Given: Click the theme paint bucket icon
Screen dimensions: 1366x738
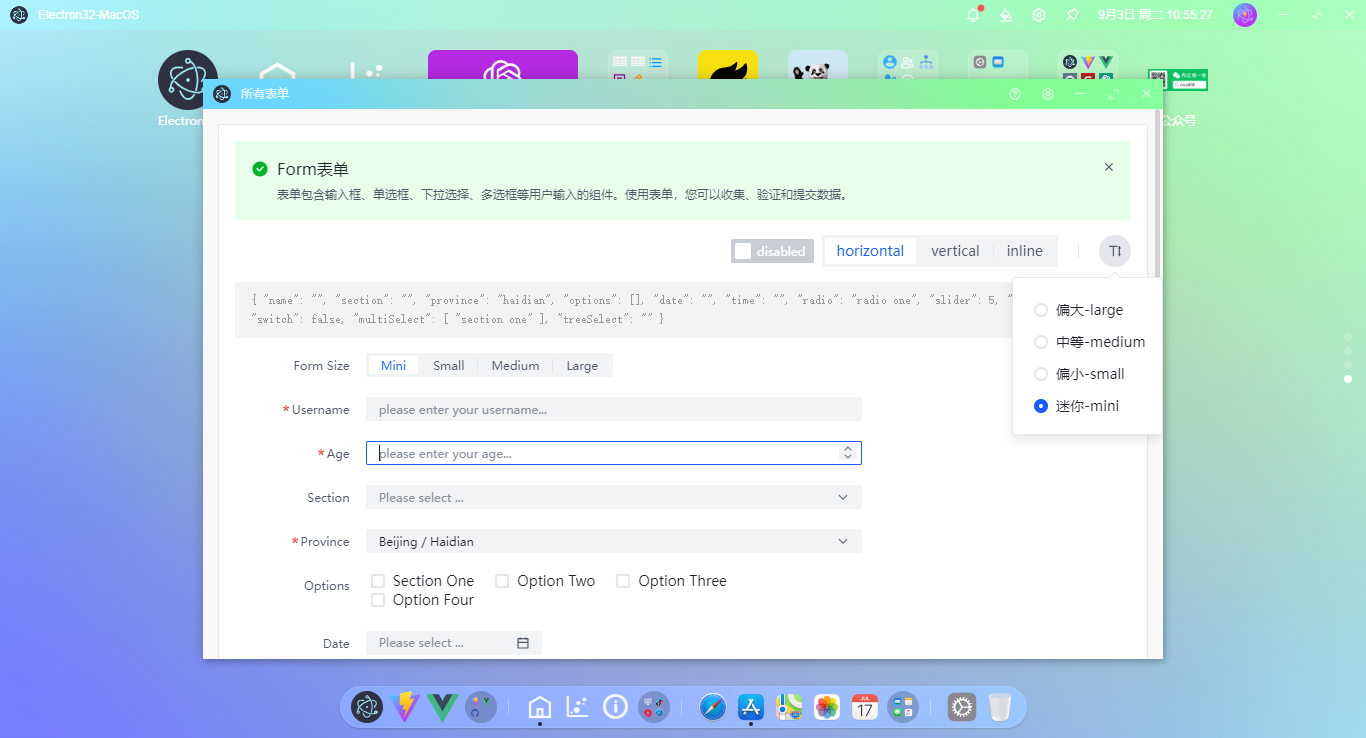Looking at the screenshot, I should (1006, 15).
